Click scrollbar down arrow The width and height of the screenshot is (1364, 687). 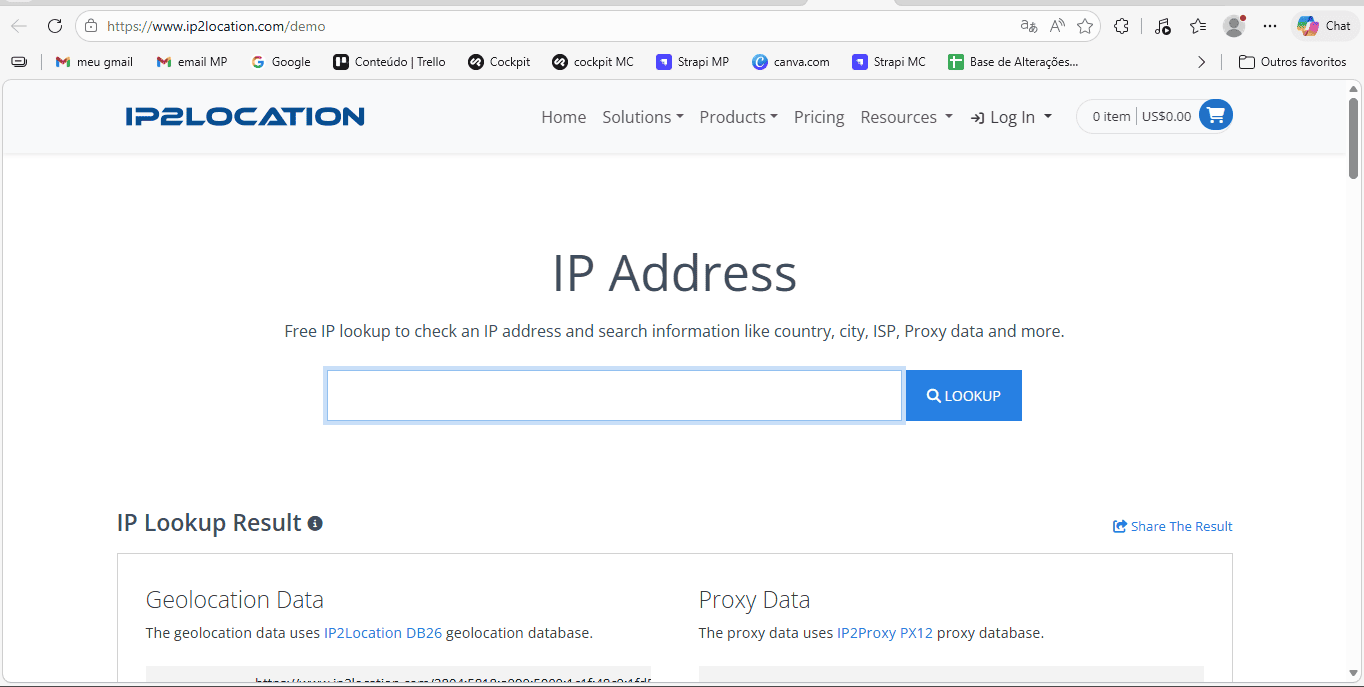[x=1353, y=673]
